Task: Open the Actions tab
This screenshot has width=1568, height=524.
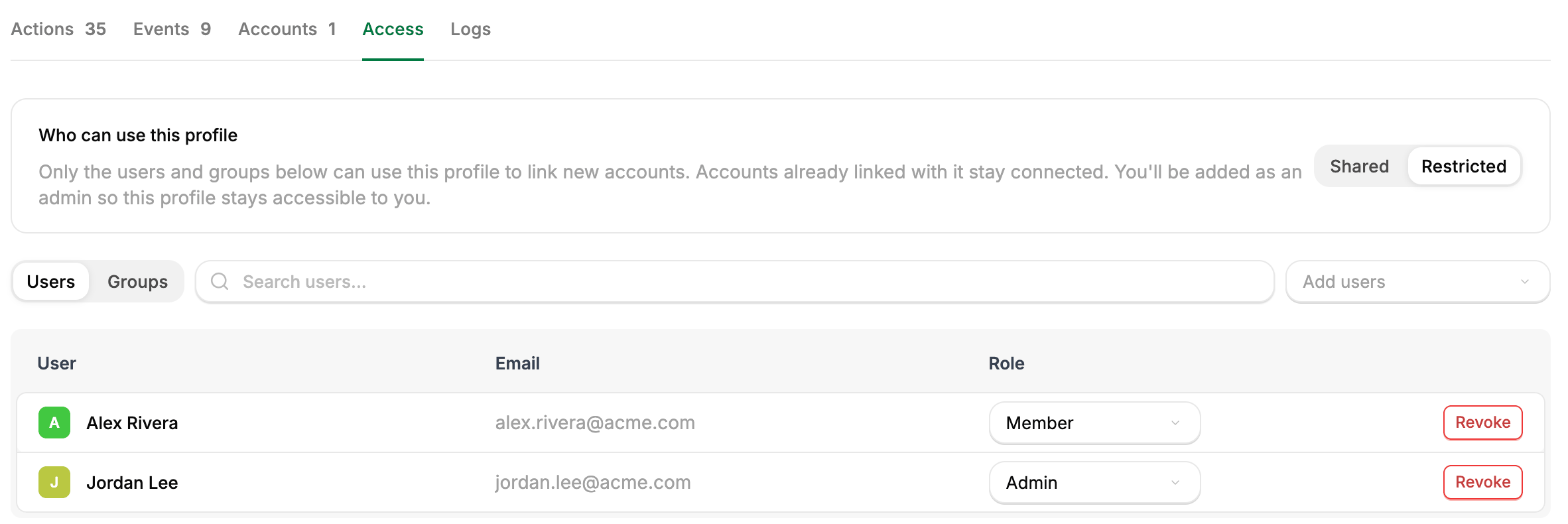Action: pos(58,29)
